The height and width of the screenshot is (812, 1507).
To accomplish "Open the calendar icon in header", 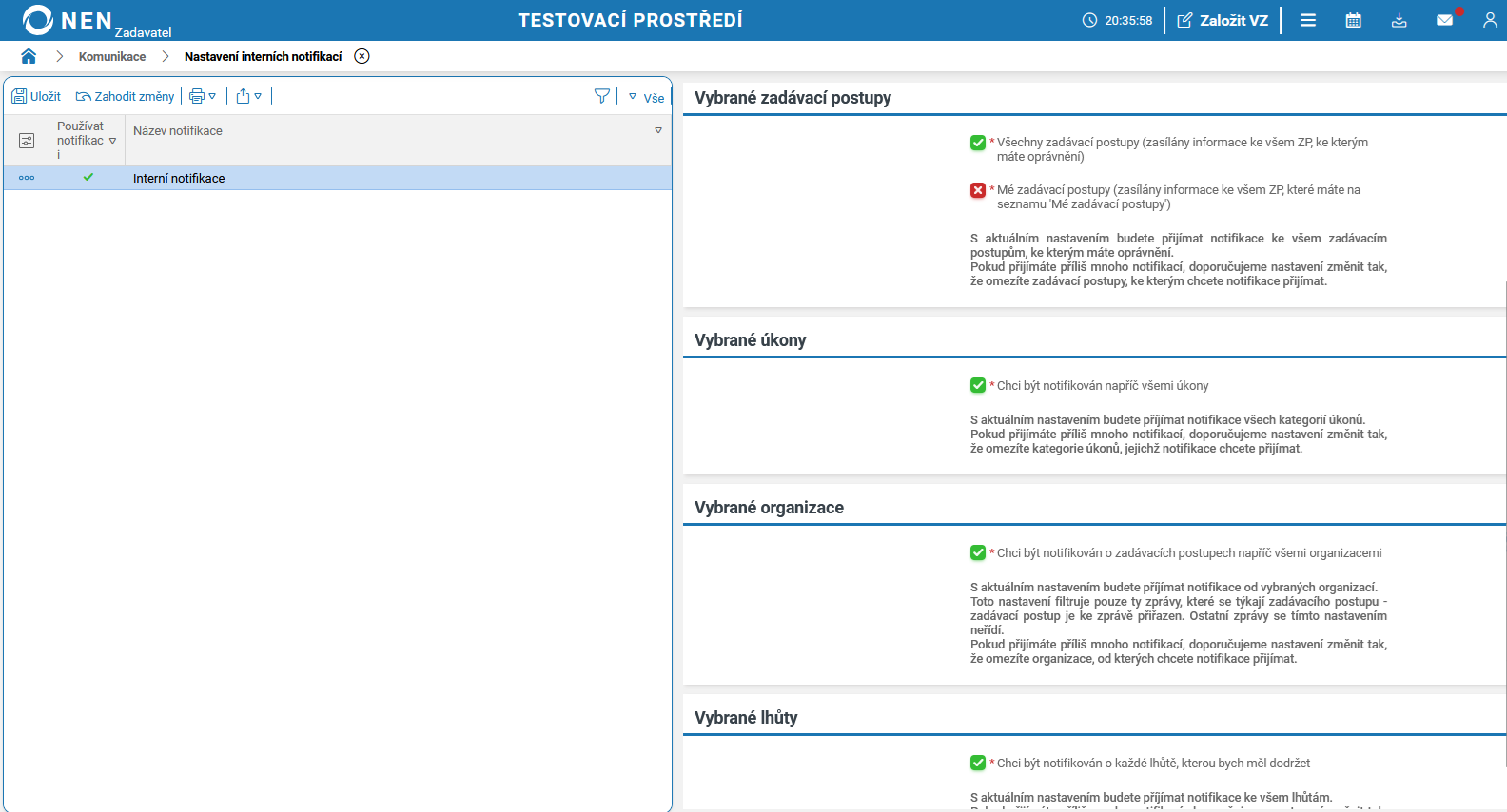I will point(1353,20).
